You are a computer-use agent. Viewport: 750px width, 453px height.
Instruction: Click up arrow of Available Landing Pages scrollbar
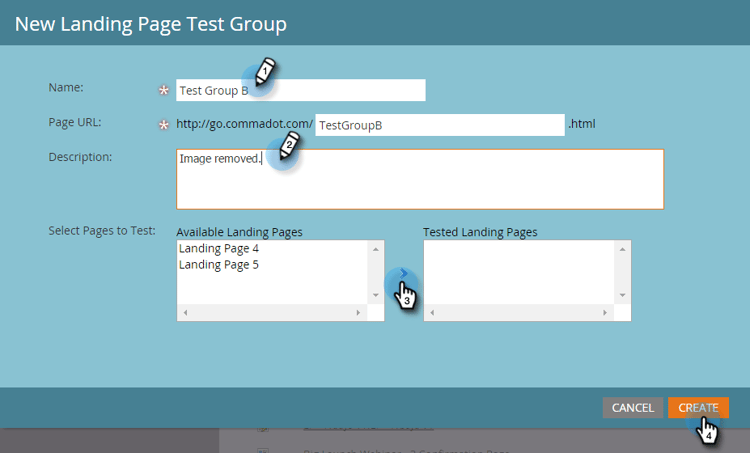375,249
